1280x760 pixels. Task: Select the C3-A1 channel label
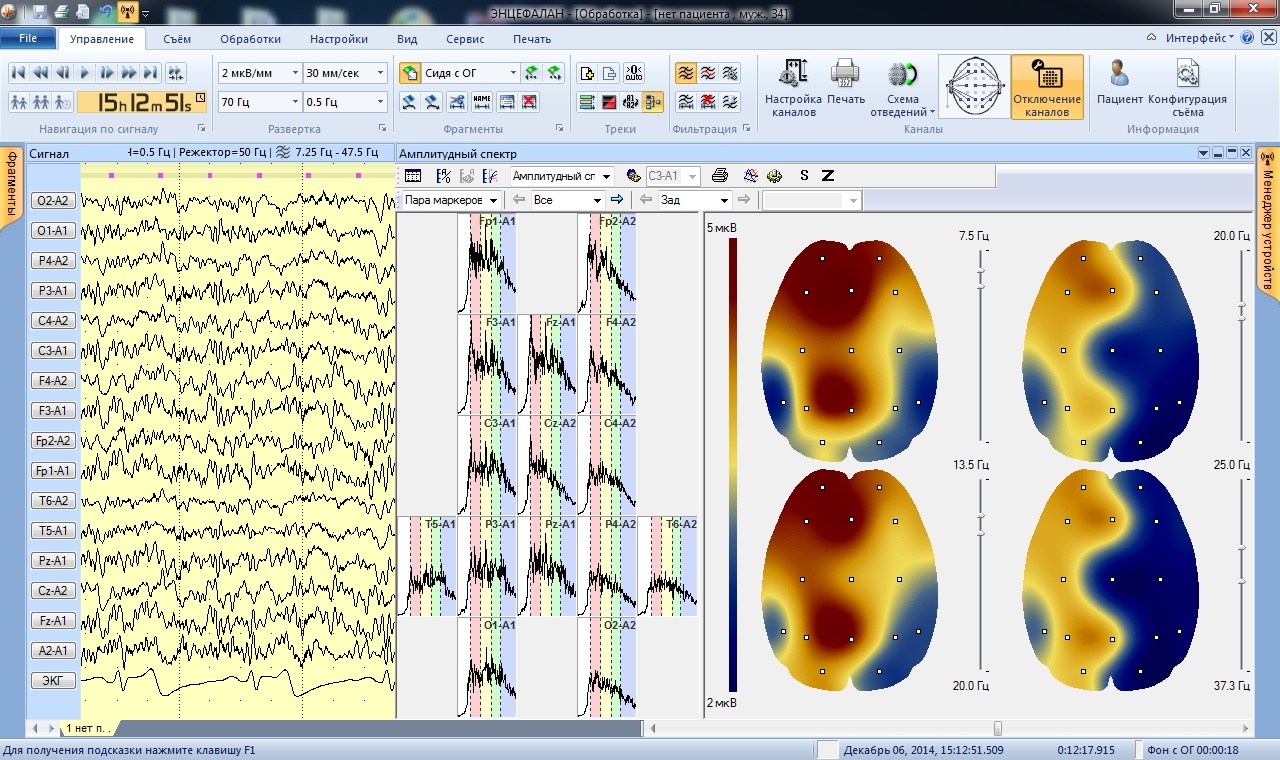tap(53, 351)
